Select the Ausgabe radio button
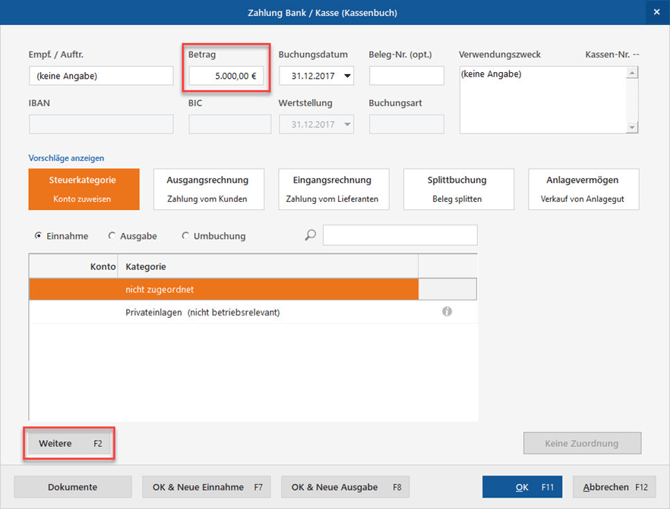The width and height of the screenshot is (670, 509). [x=112, y=236]
